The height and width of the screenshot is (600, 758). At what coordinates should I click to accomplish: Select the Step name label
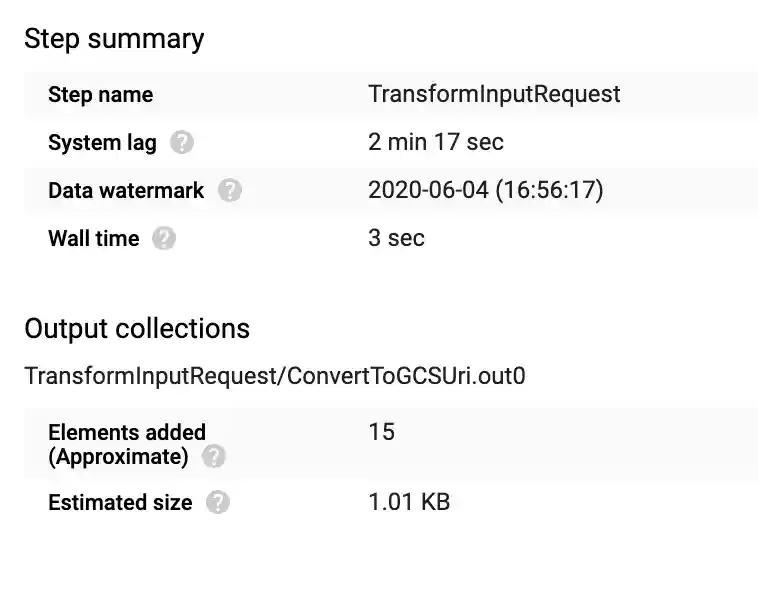tap(100, 95)
